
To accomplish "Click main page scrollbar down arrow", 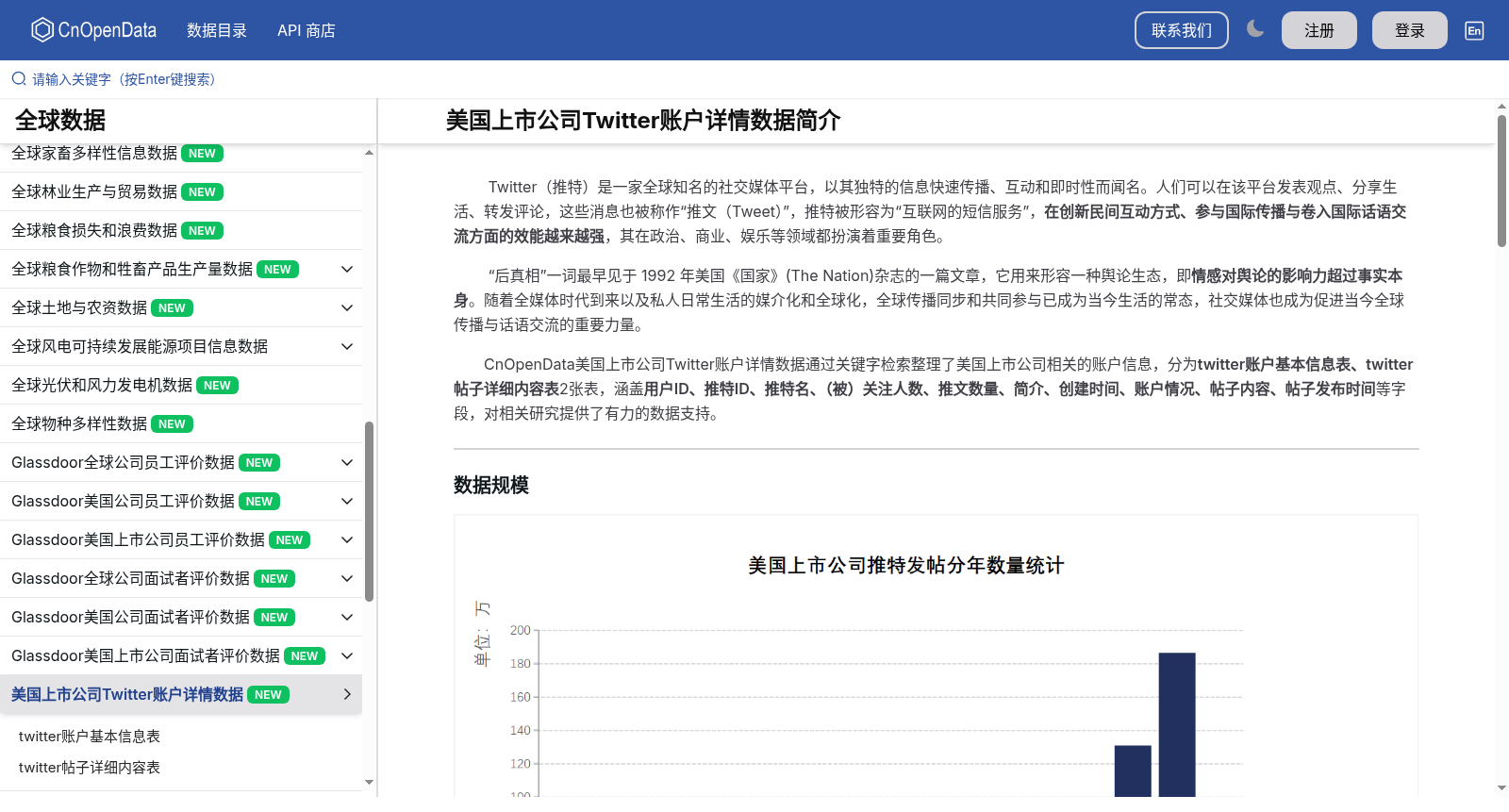I will (x=1501, y=787).
